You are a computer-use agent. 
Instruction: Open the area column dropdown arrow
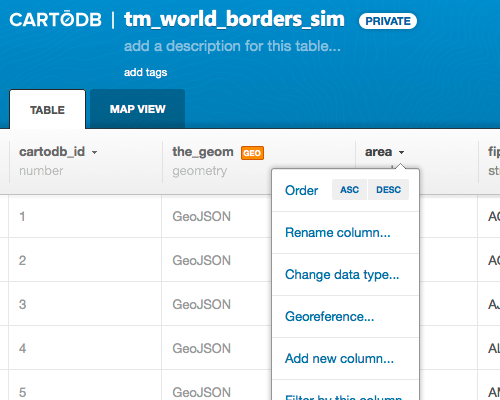pyautogui.click(x=401, y=153)
